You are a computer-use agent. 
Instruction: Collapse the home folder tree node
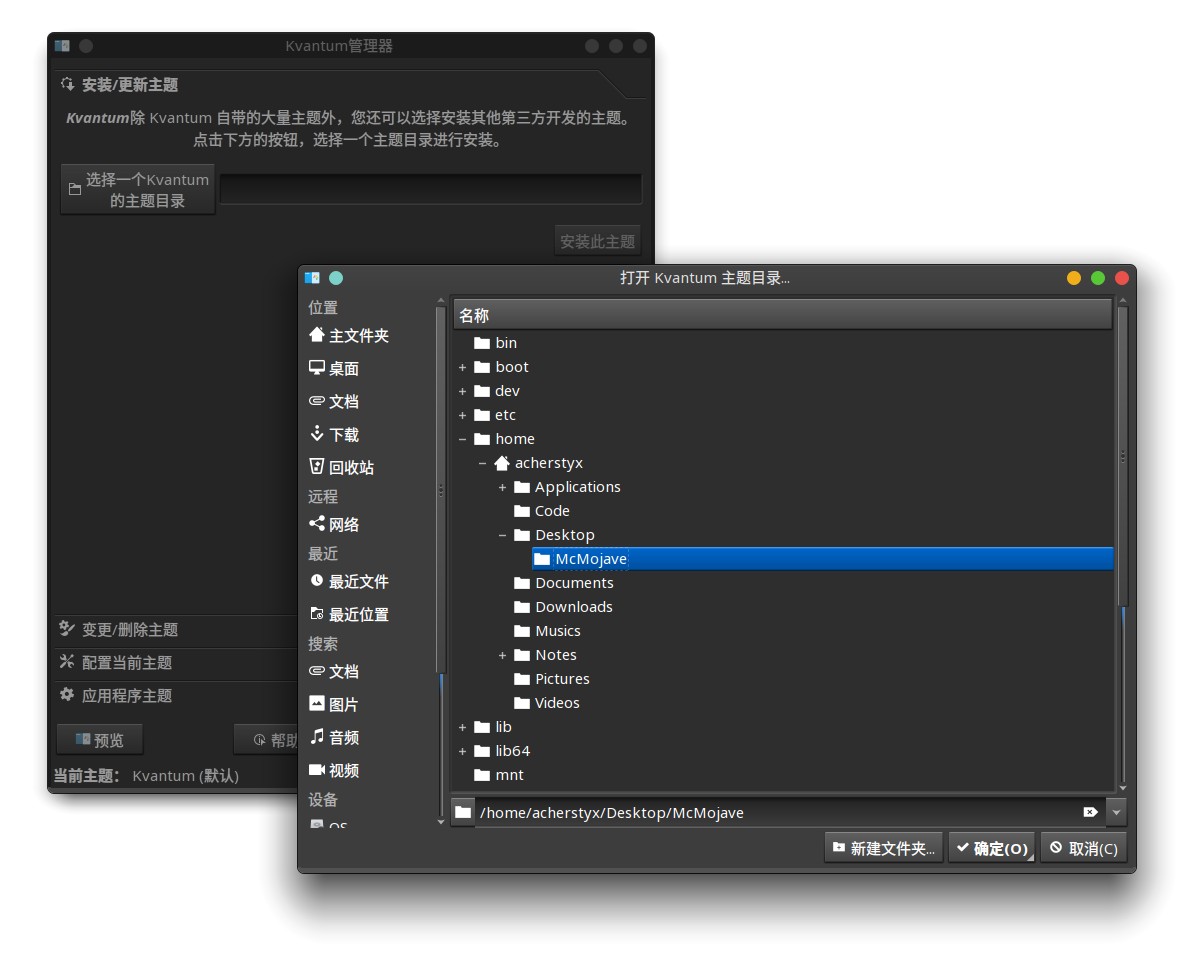(x=462, y=439)
